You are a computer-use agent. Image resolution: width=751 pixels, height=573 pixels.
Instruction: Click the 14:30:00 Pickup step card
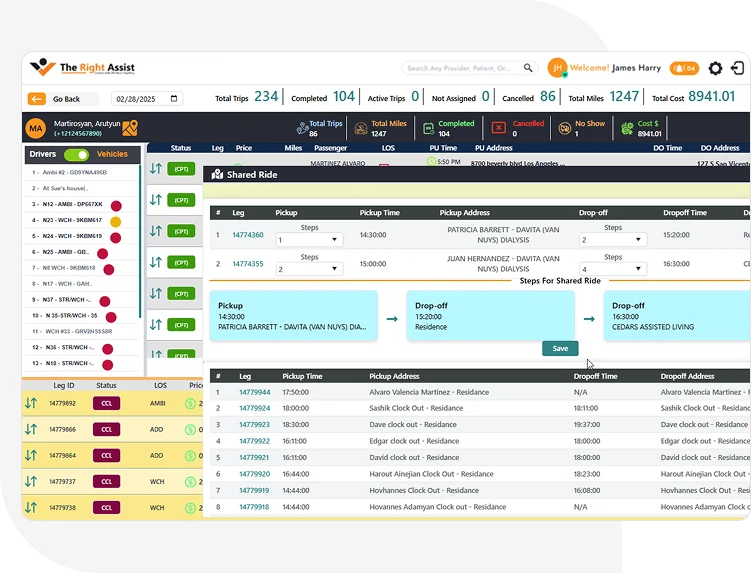coord(294,316)
